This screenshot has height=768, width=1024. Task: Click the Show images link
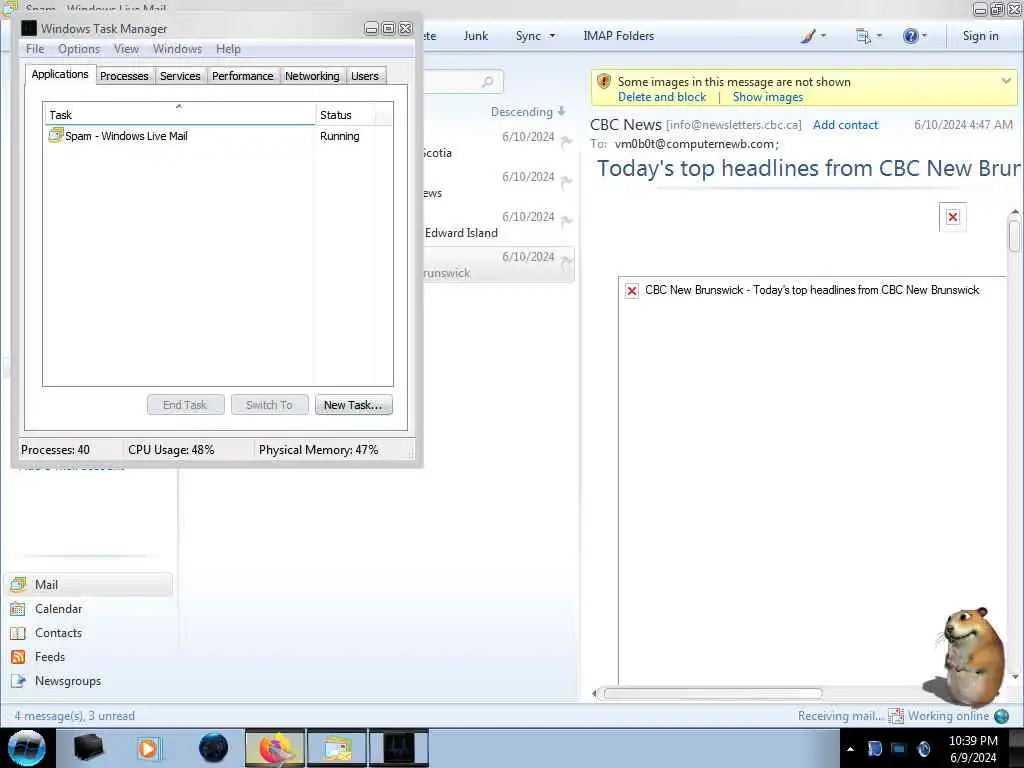tap(767, 97)
